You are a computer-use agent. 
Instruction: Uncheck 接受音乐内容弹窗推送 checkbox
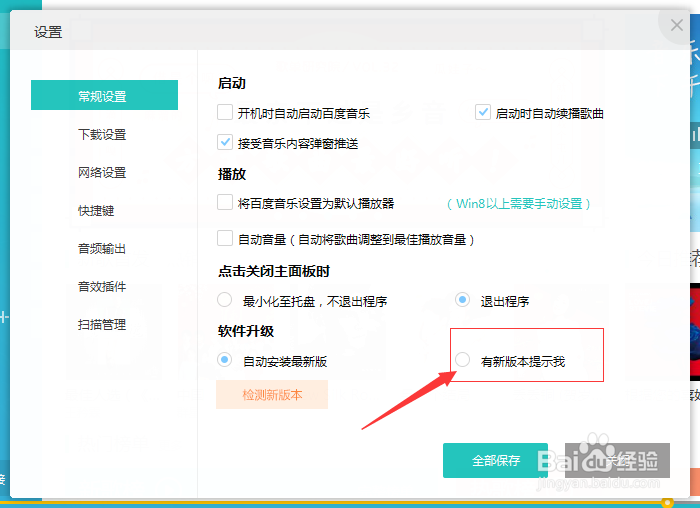point(225,142)
